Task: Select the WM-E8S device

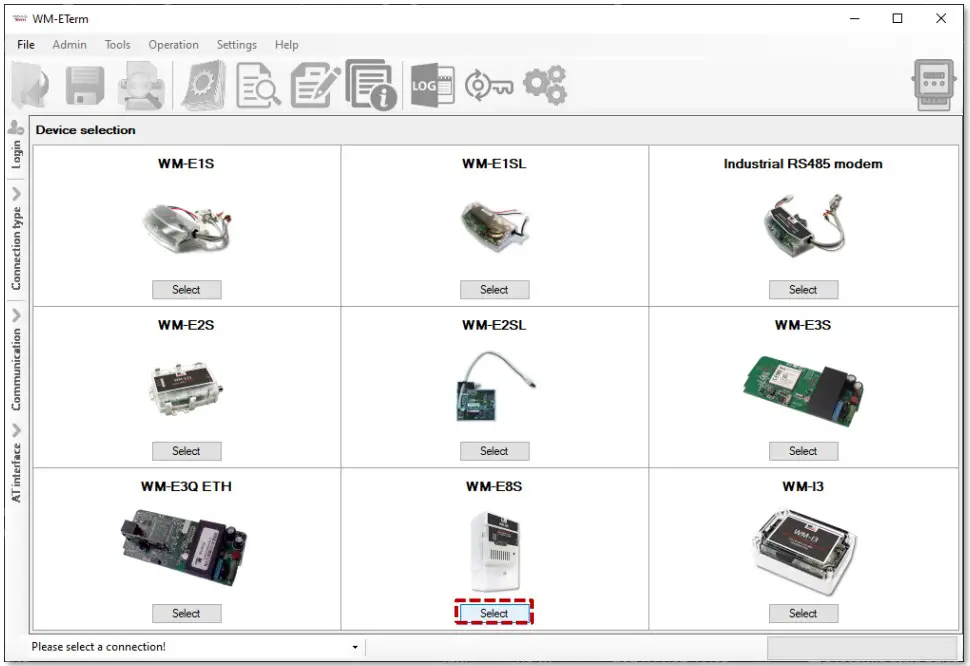Action: [x=494, y=613]
